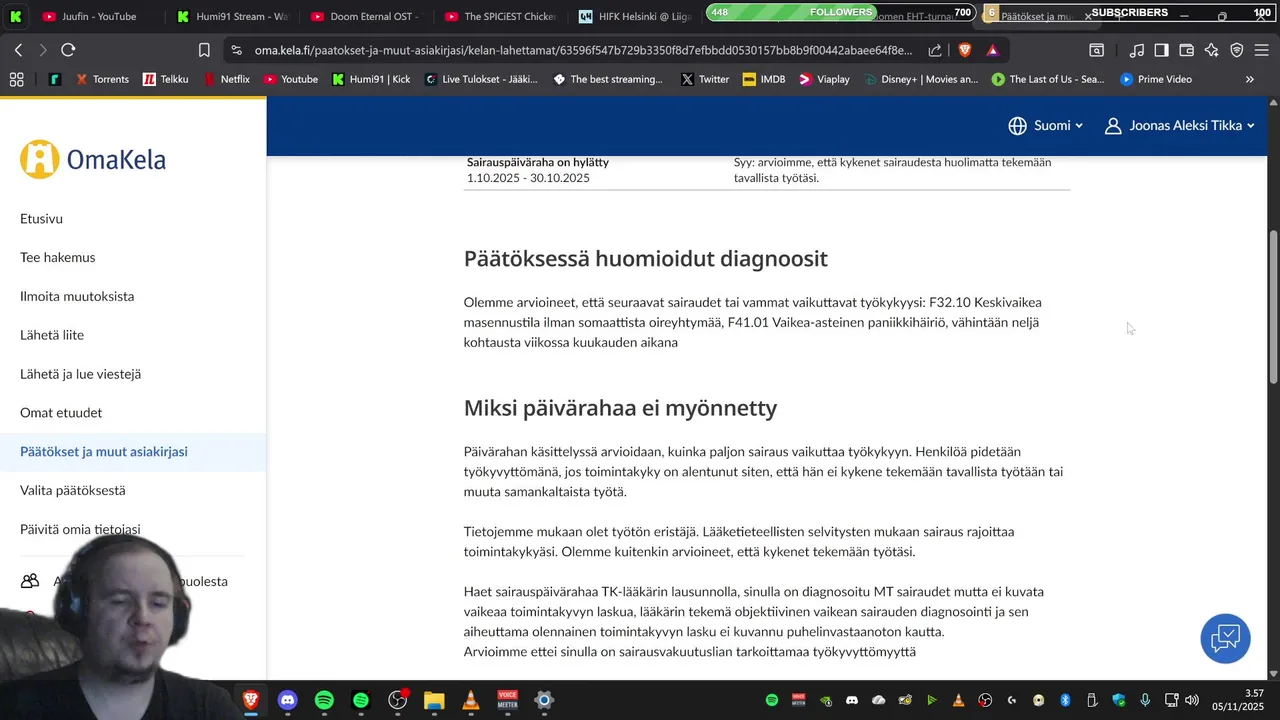Open OBS Studio from the taskbar
This screenshot has height=720, width=1280.
coord(398,700)
